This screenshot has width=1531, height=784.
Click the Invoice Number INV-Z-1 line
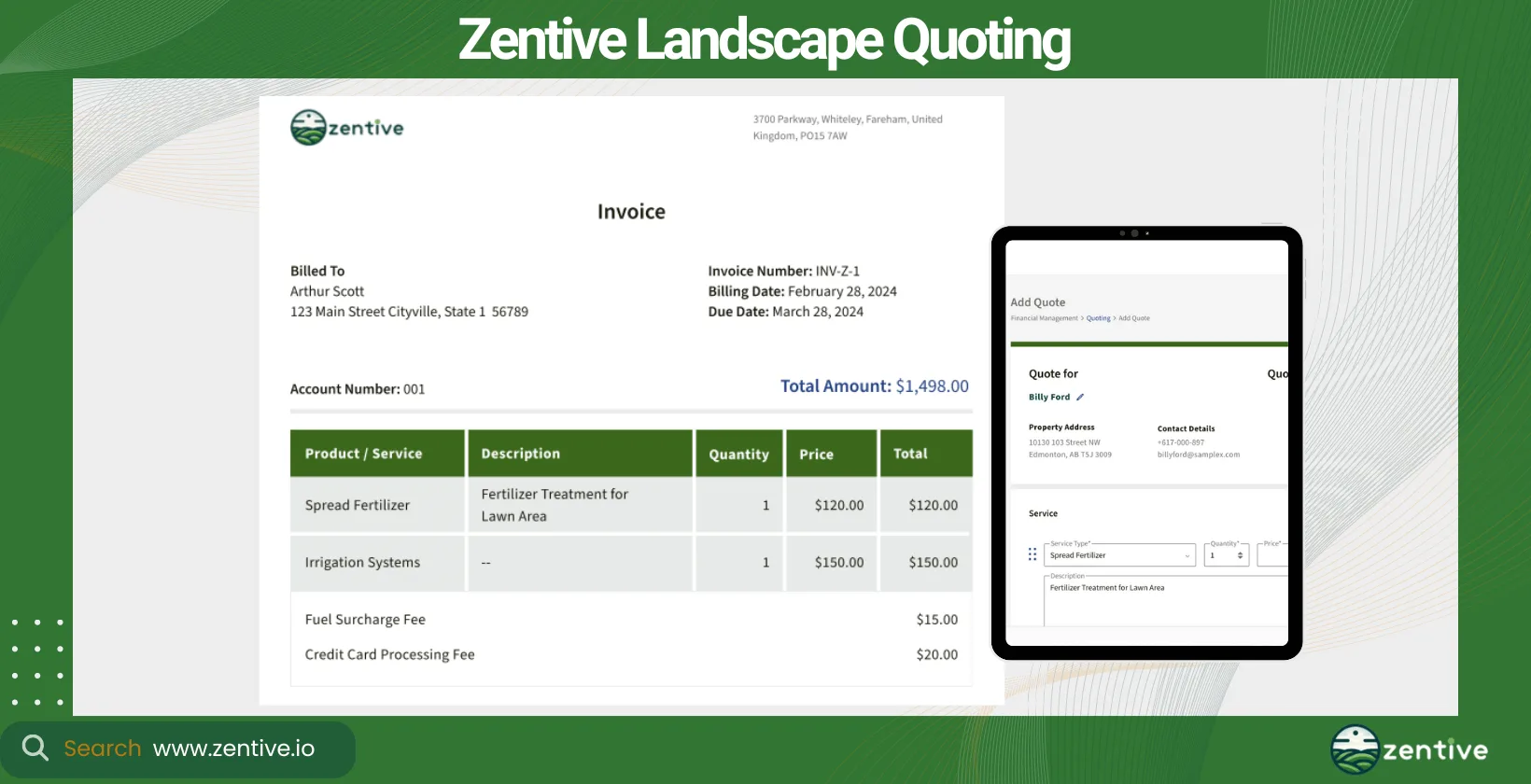pyautogui.click(x=783, y=272)
